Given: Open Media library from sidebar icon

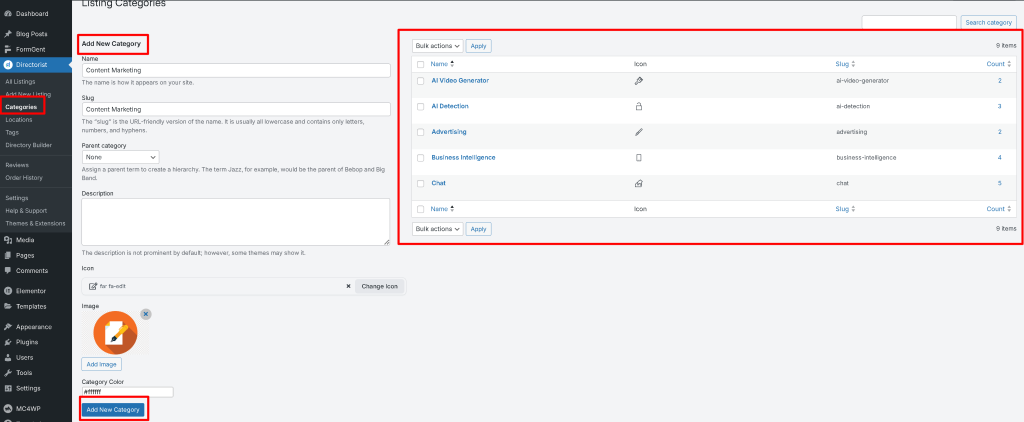Looking at the screenshot, I should coord(8,240).
